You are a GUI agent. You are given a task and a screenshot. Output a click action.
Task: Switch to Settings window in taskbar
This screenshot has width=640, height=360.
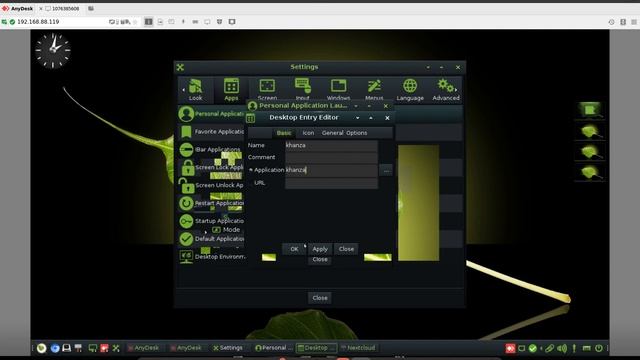pos(228,348)
